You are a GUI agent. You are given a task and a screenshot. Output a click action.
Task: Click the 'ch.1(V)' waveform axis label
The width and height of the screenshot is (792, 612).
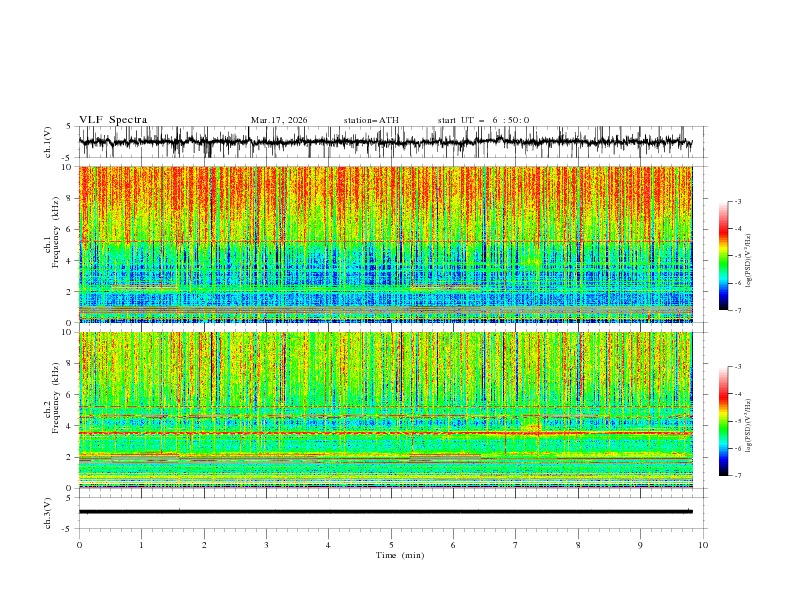(48, 142)
